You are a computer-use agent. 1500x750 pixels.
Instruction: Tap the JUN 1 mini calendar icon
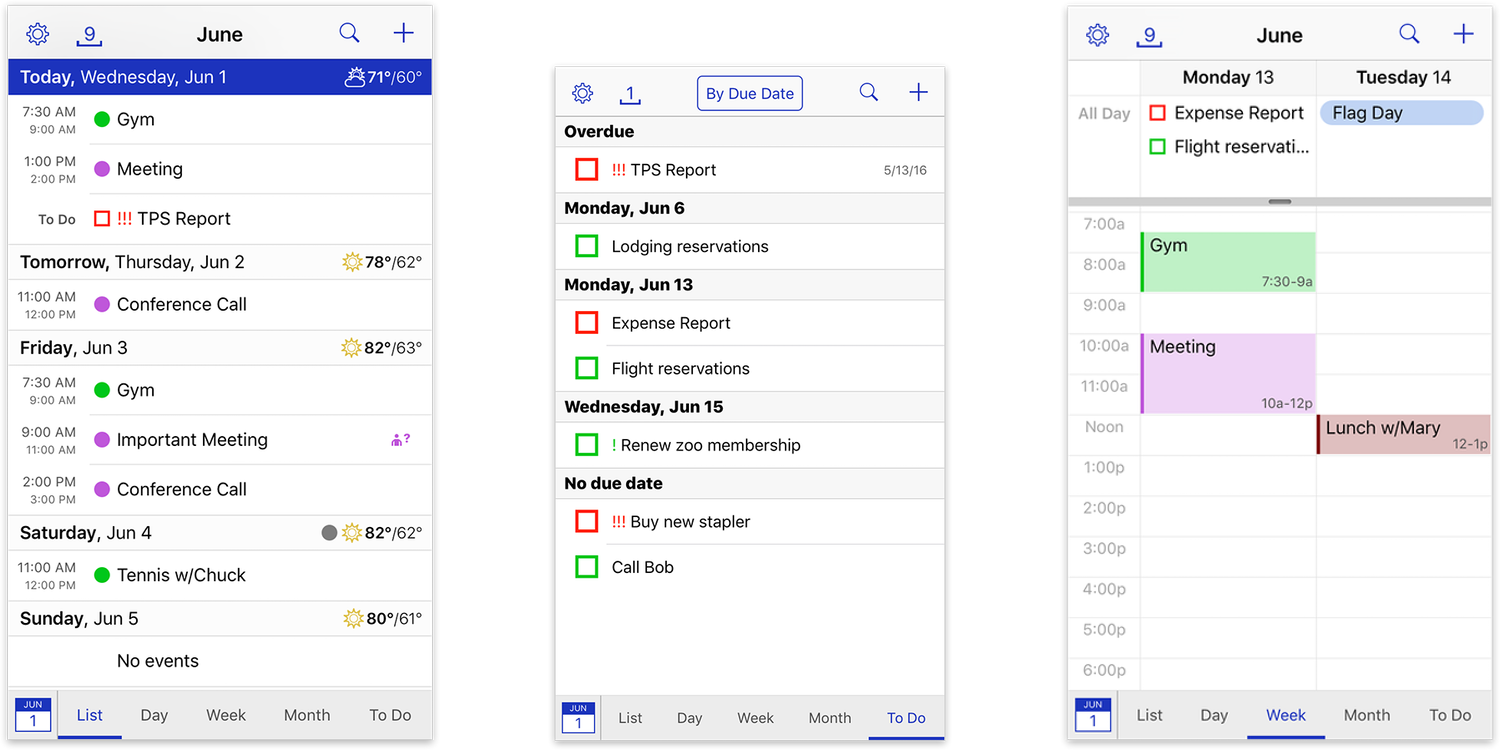31,714
